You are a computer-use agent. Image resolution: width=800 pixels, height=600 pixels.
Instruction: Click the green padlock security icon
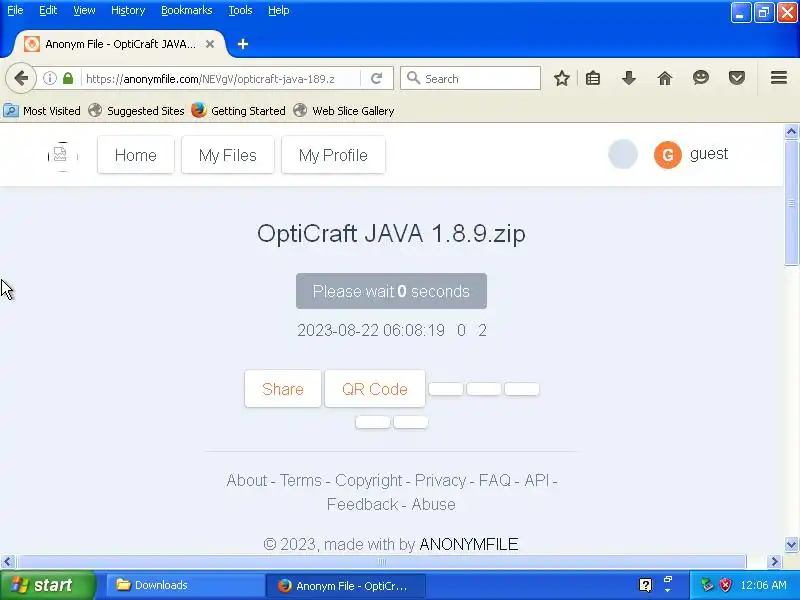coord(68,79)
